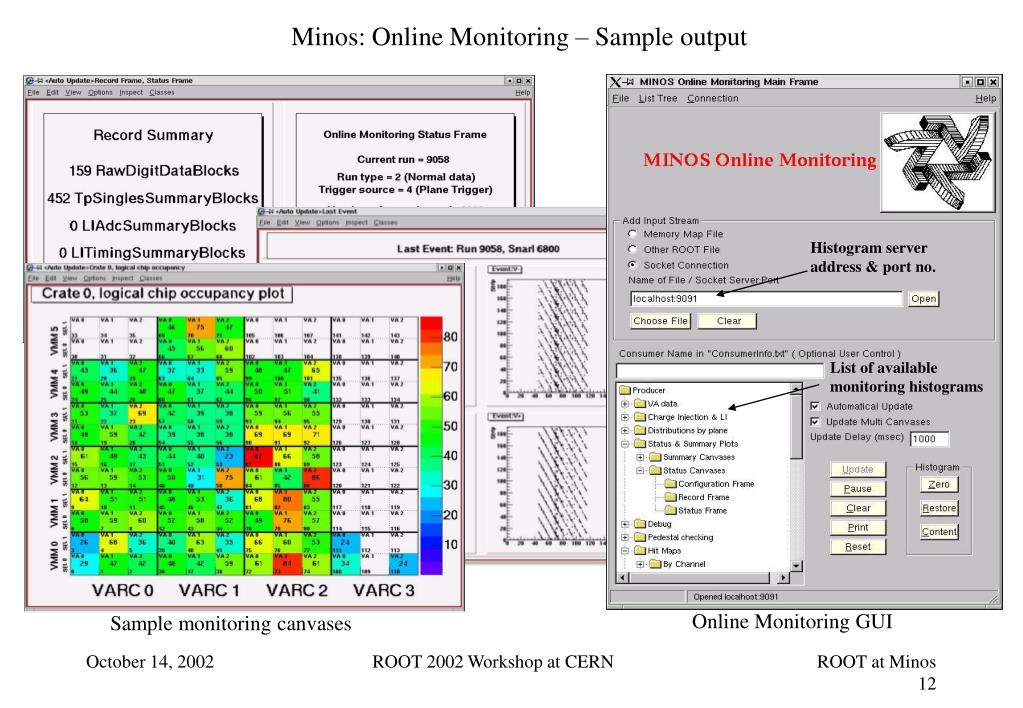Expand the VA data tree node

coord(625,404)
